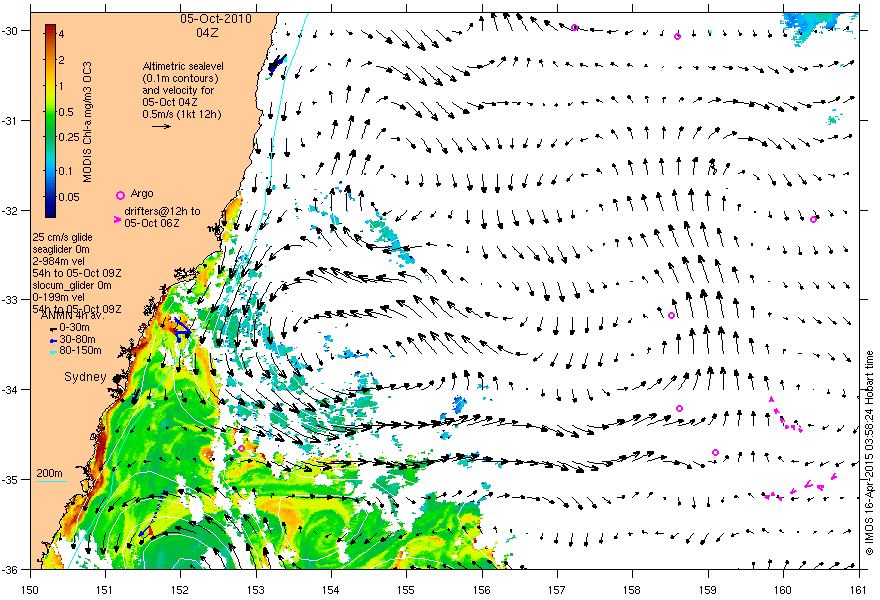Viewport: 880px width, 600px height.
Task: Click the glider track near 151.5°E, 35.6°S
Action: tap(152, 516)
